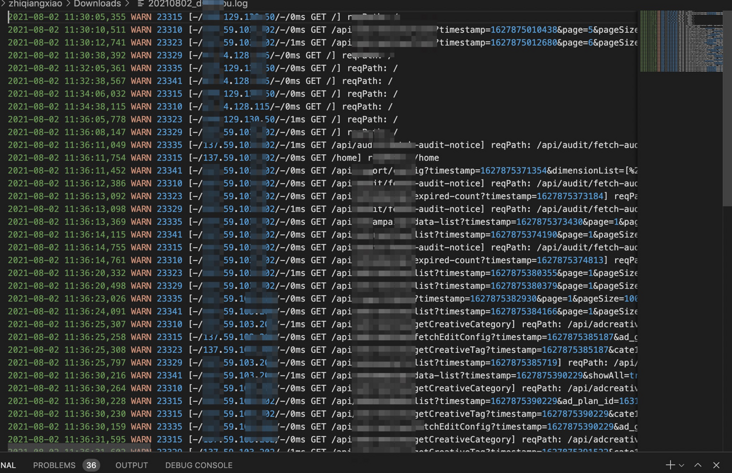The image size is (732, 473).
Task: Click timestamp value 1627875384166
Action: coord(524,311)
